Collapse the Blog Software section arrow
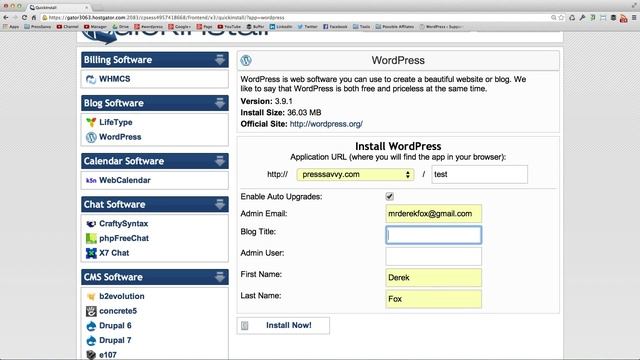 220,103
